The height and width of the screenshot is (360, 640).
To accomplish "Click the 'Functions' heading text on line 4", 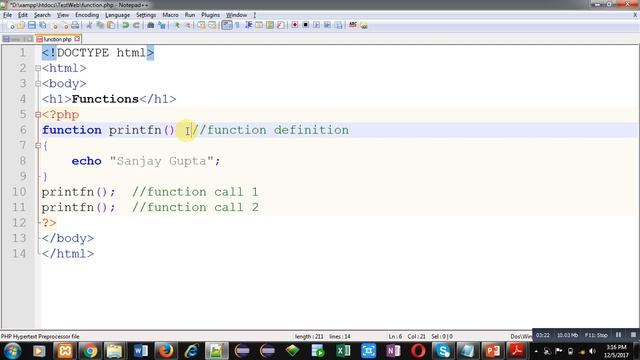I will [x=105, y=99].
